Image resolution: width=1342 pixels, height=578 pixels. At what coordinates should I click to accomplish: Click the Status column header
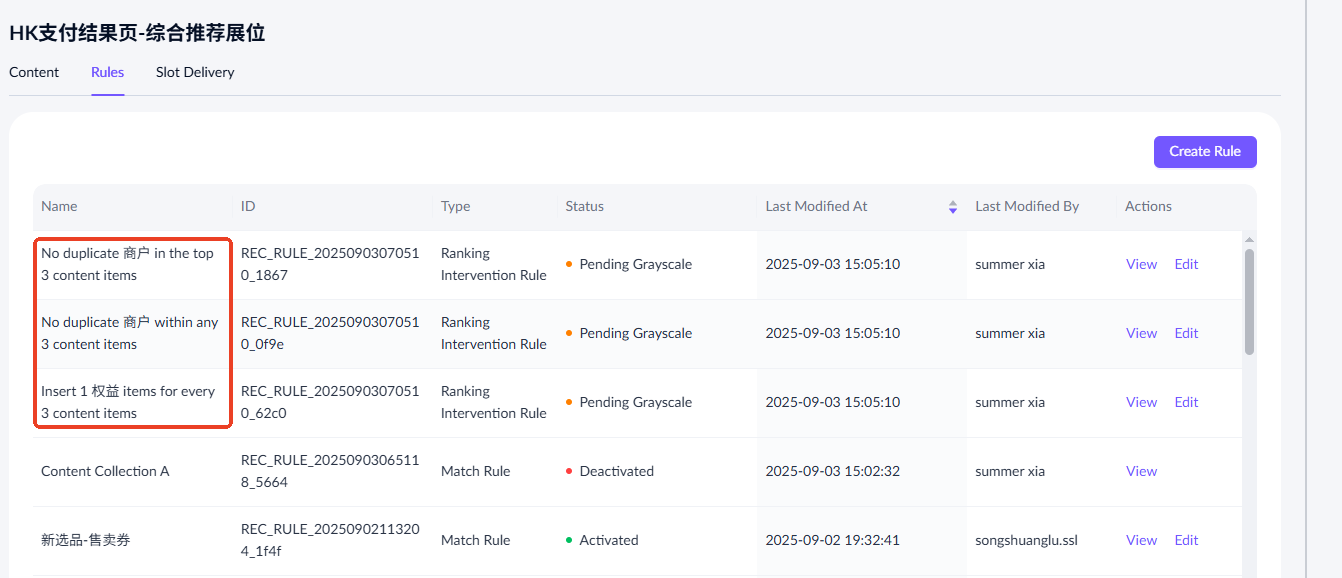pyautogui.click(x=584, y=206)
